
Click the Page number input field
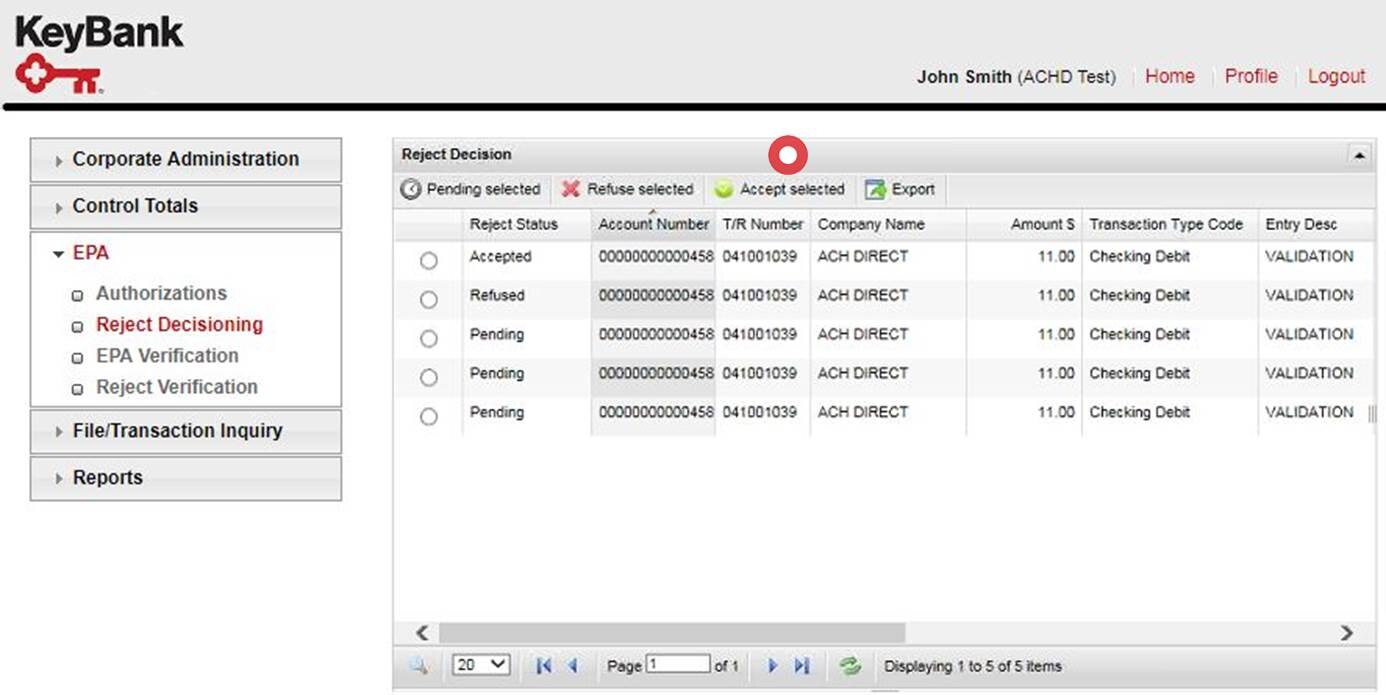(x=678, y=665)
